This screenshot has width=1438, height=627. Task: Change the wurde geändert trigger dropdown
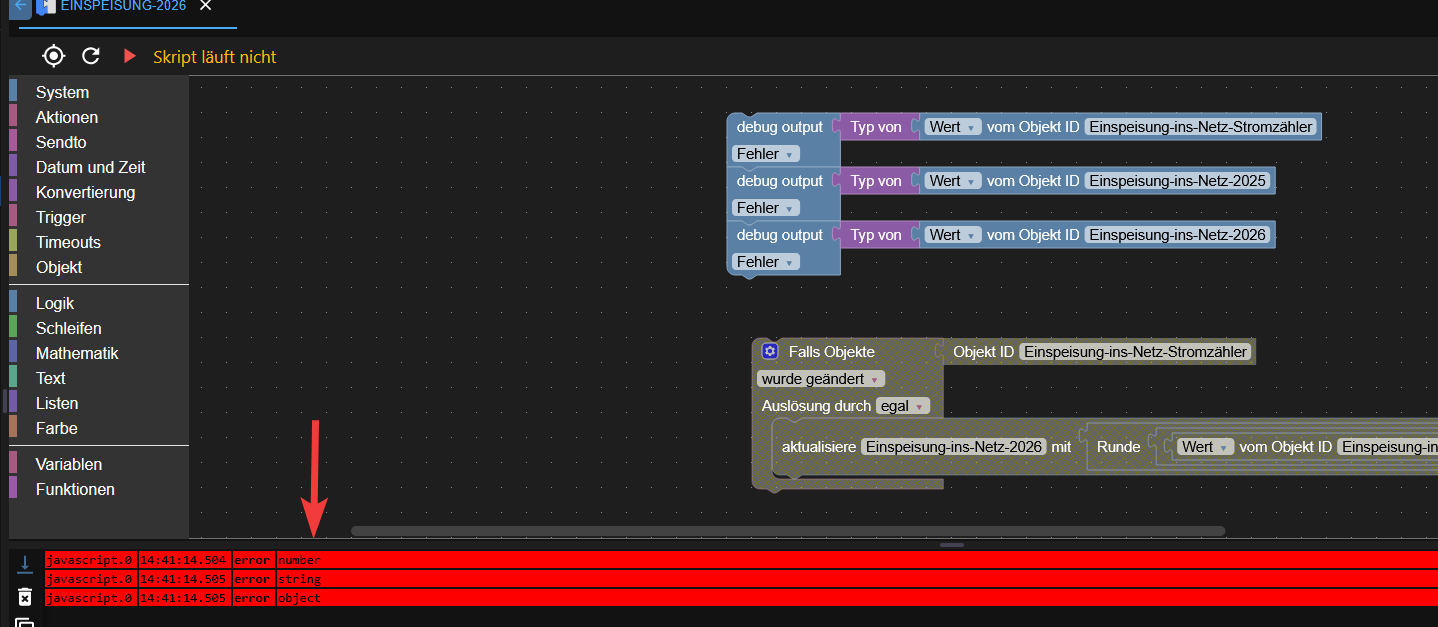(x=820, y=378)
